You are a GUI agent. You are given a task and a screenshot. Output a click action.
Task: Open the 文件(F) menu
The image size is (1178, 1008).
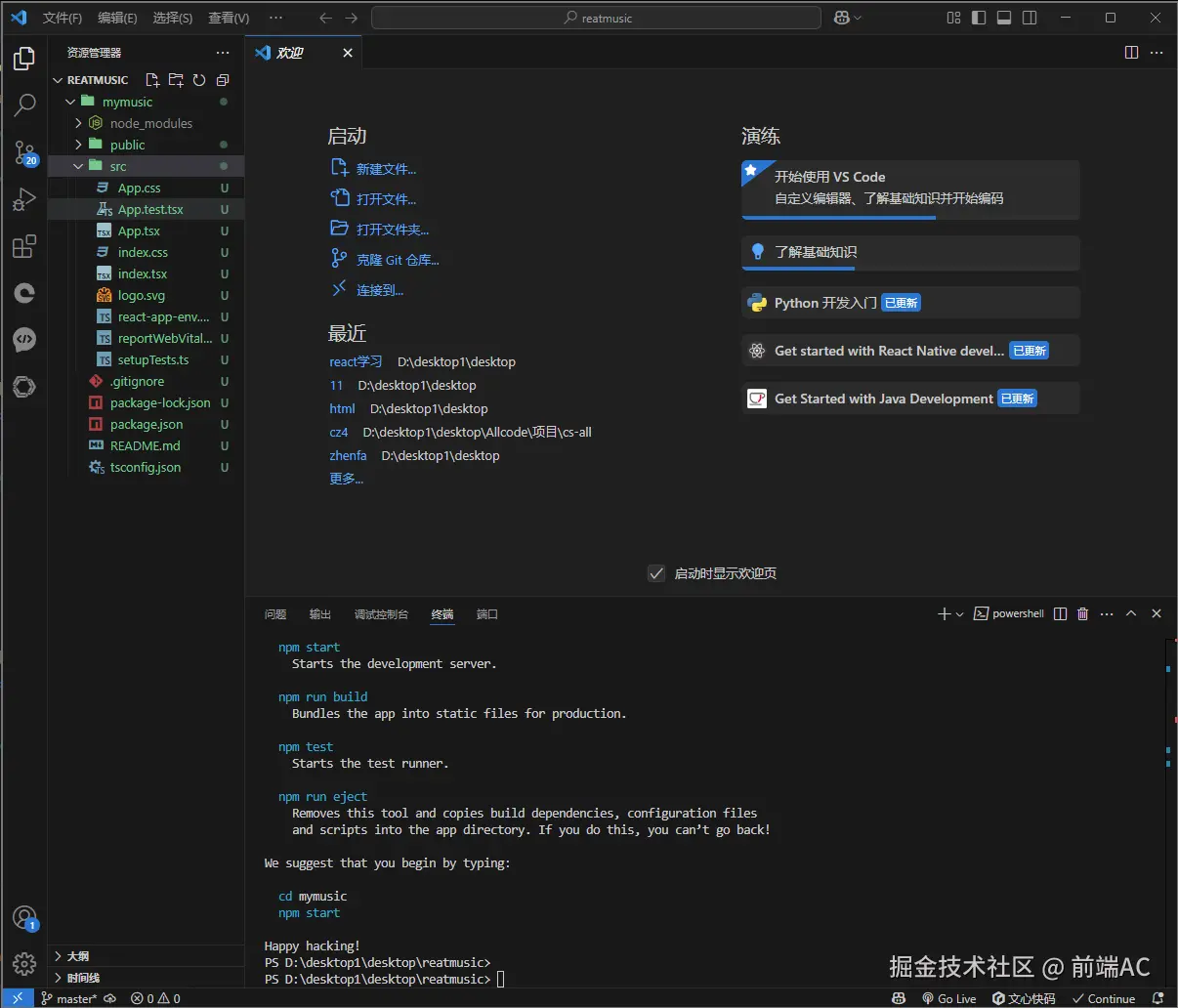point(63,18)
